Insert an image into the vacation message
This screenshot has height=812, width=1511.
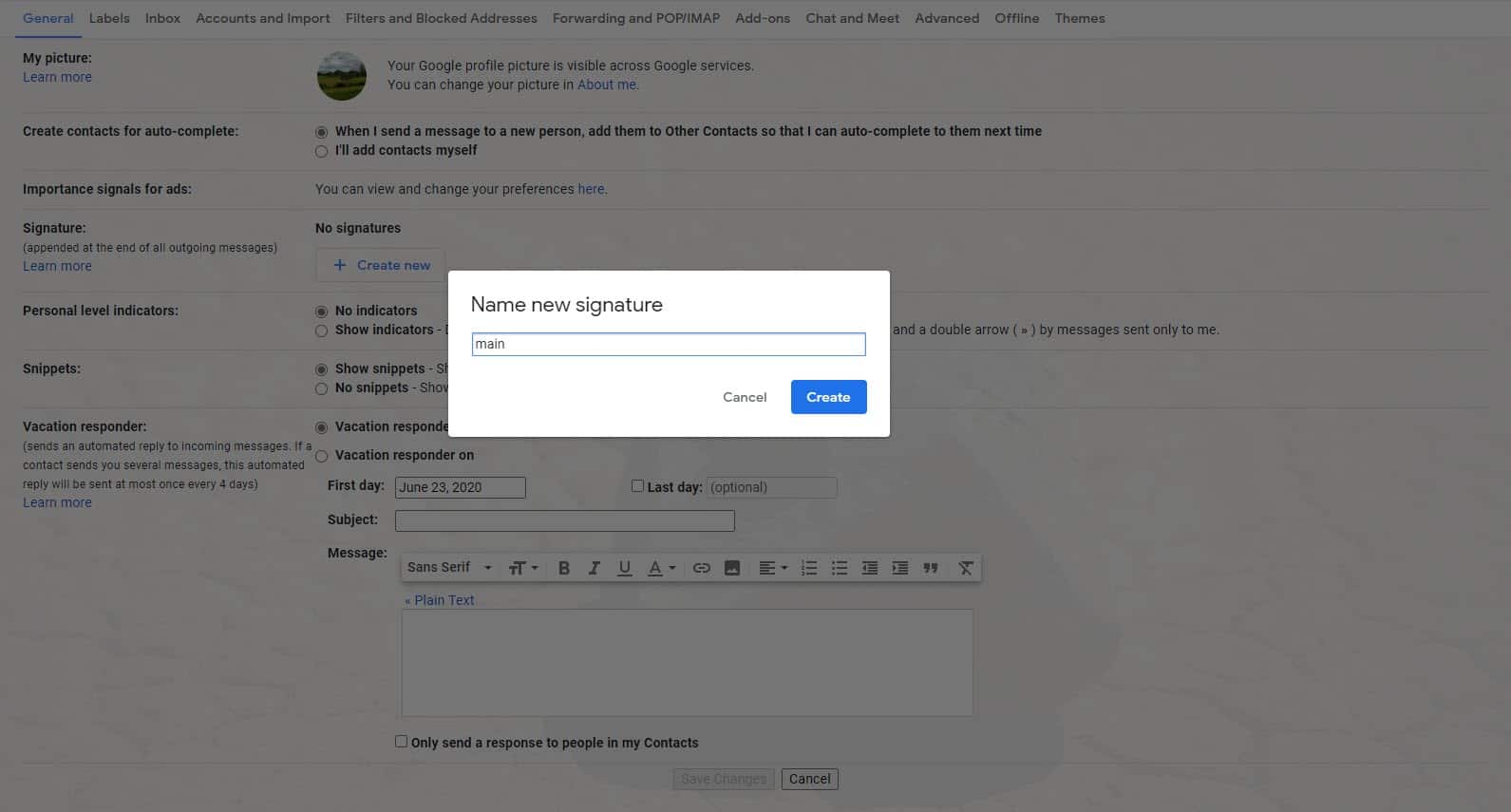point(732,568)
